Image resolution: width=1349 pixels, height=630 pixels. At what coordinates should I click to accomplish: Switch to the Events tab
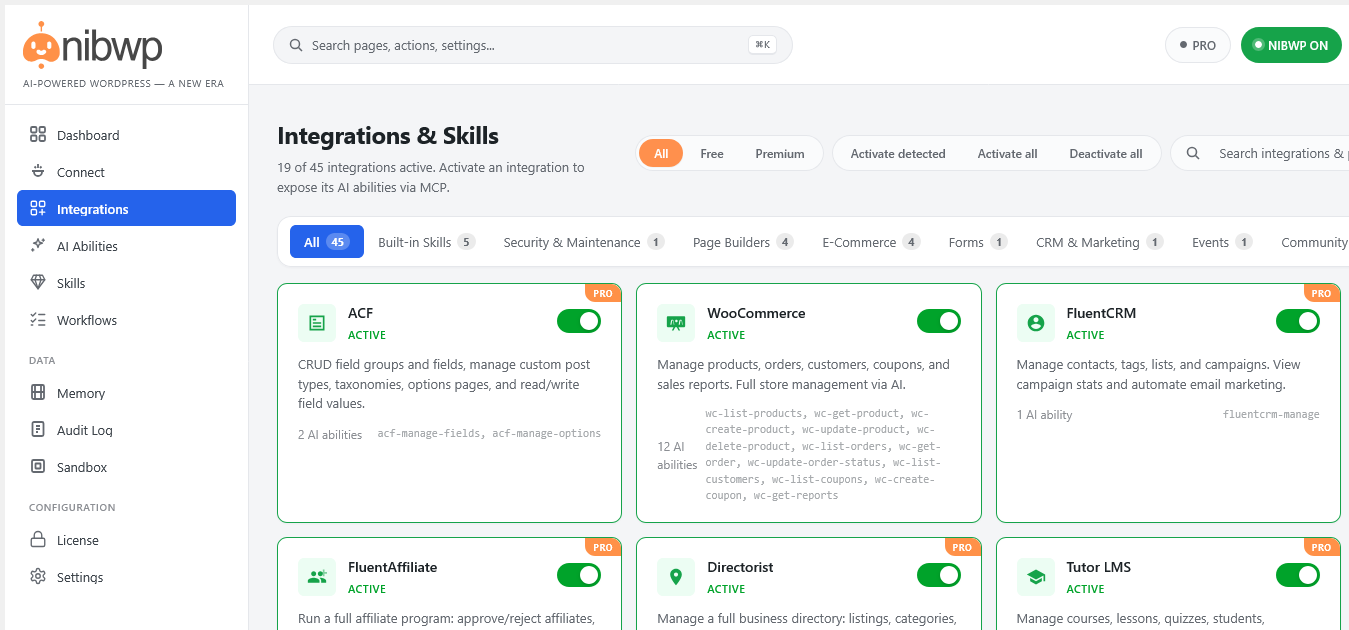pyautogui.click(x=1222, y=242)
